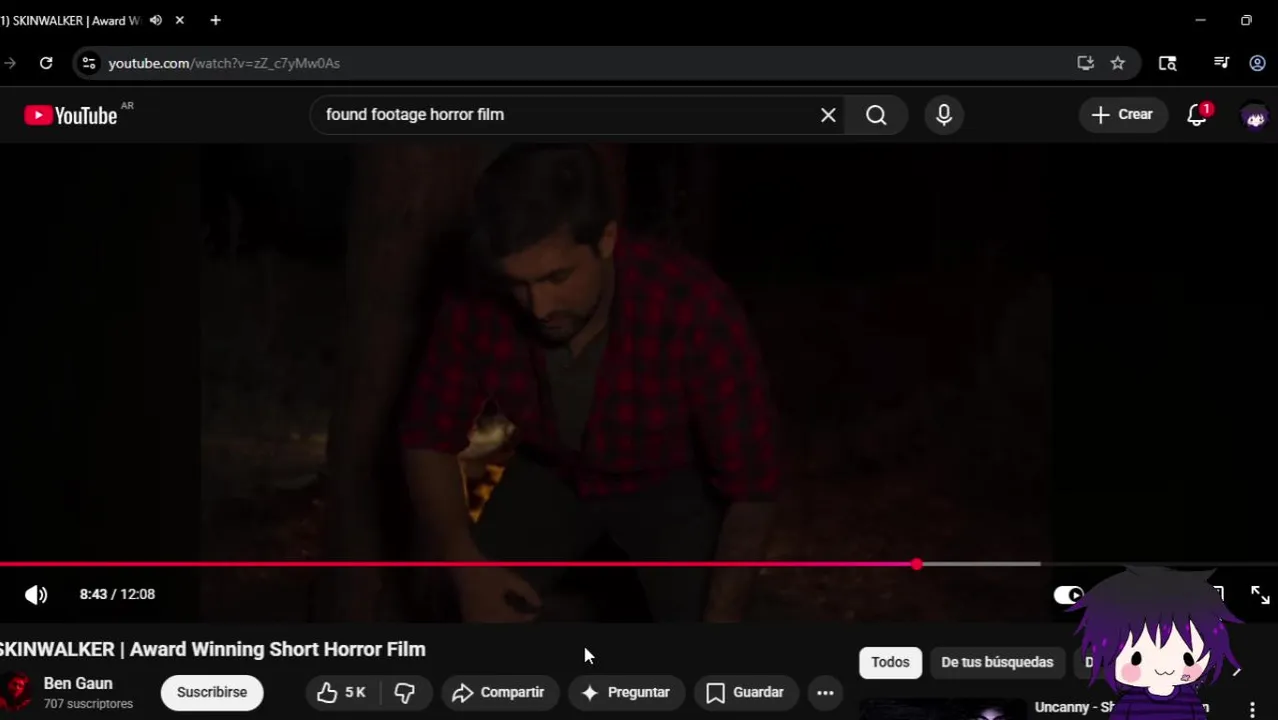Viewport: 1278px width, 720px height.
Task: Clear the search box with X icon
Action: coord(828,115)
